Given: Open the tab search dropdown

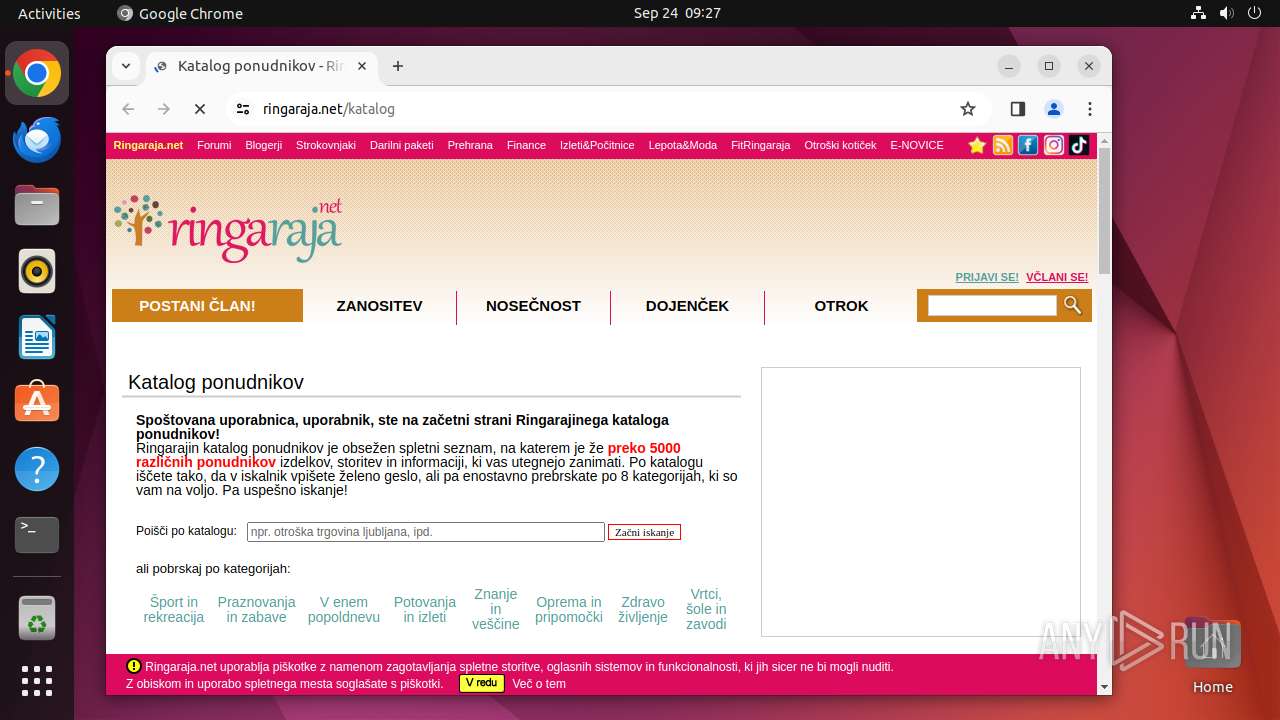Looking at the screenshot, I should (125, 66).
